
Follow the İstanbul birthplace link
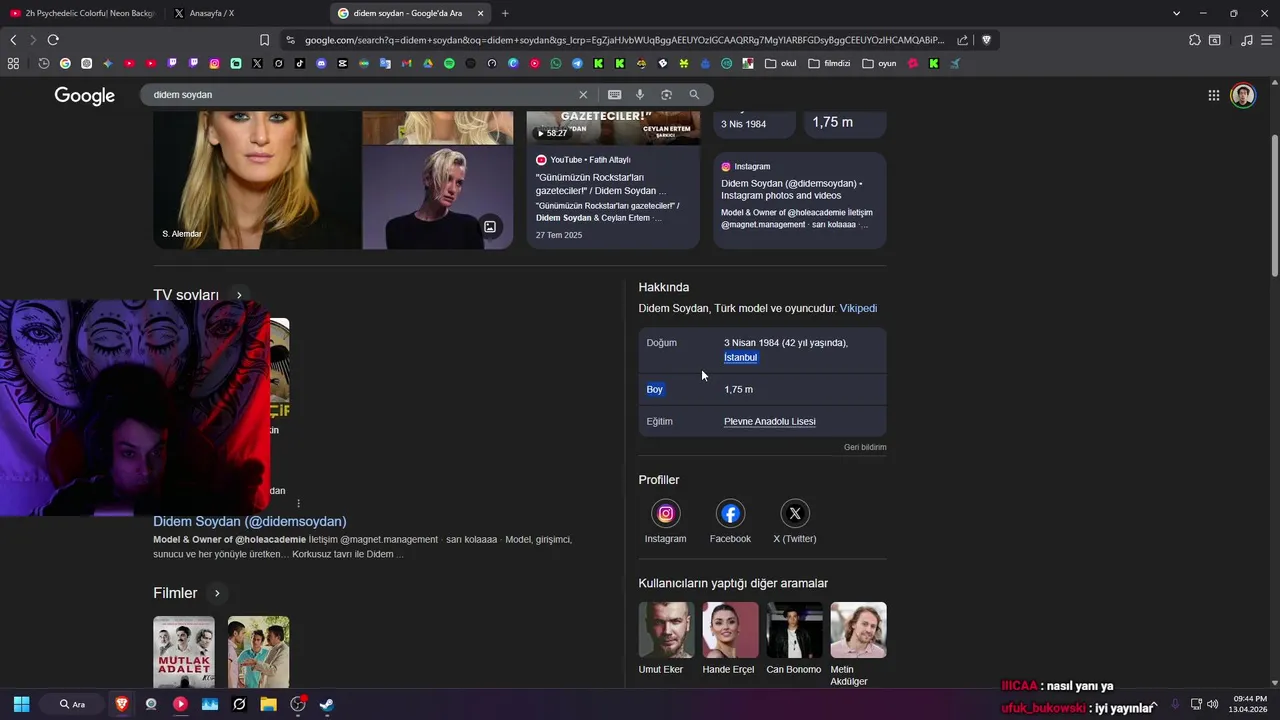point(740,357)
